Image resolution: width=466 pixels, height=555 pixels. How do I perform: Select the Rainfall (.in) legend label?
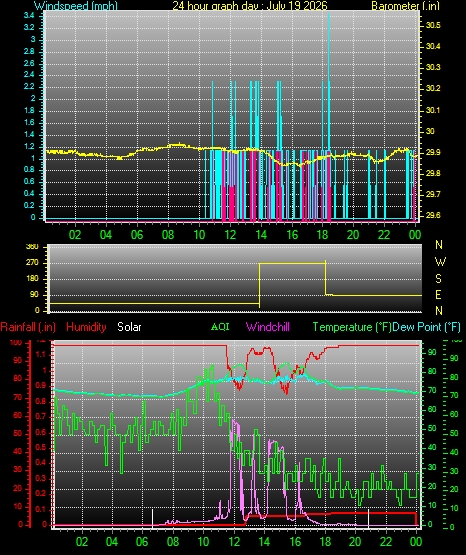click(28, 327)
